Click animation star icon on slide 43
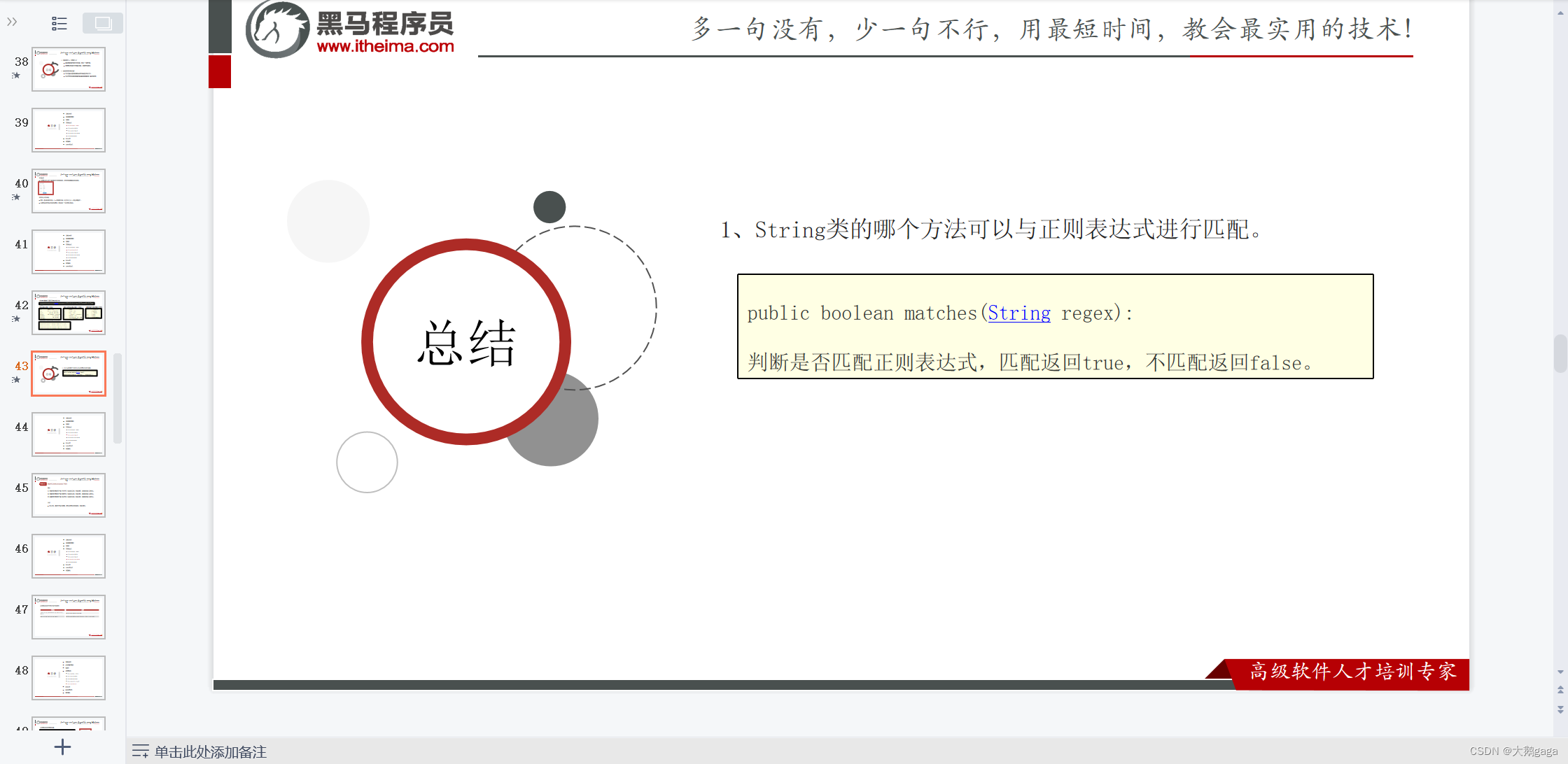The width and height of the screenshot is (1568, 764). pos(16,380)
